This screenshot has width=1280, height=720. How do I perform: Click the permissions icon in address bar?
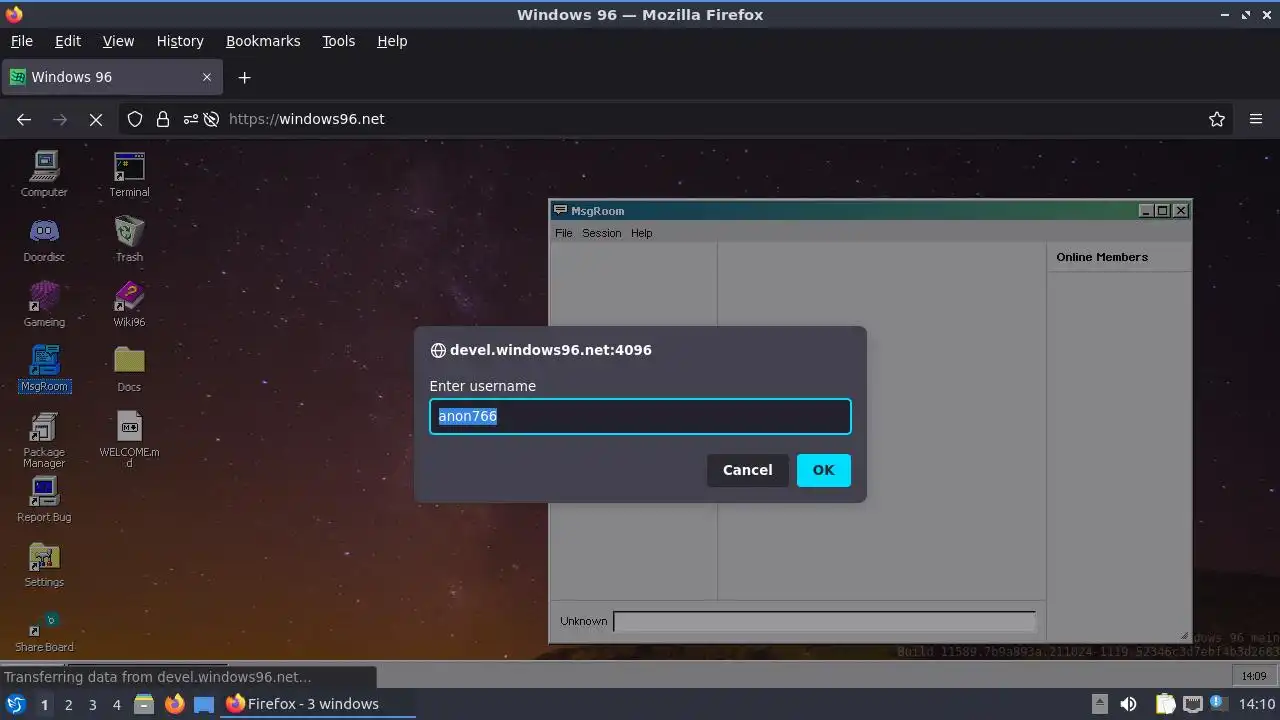(x=190, y=119)
